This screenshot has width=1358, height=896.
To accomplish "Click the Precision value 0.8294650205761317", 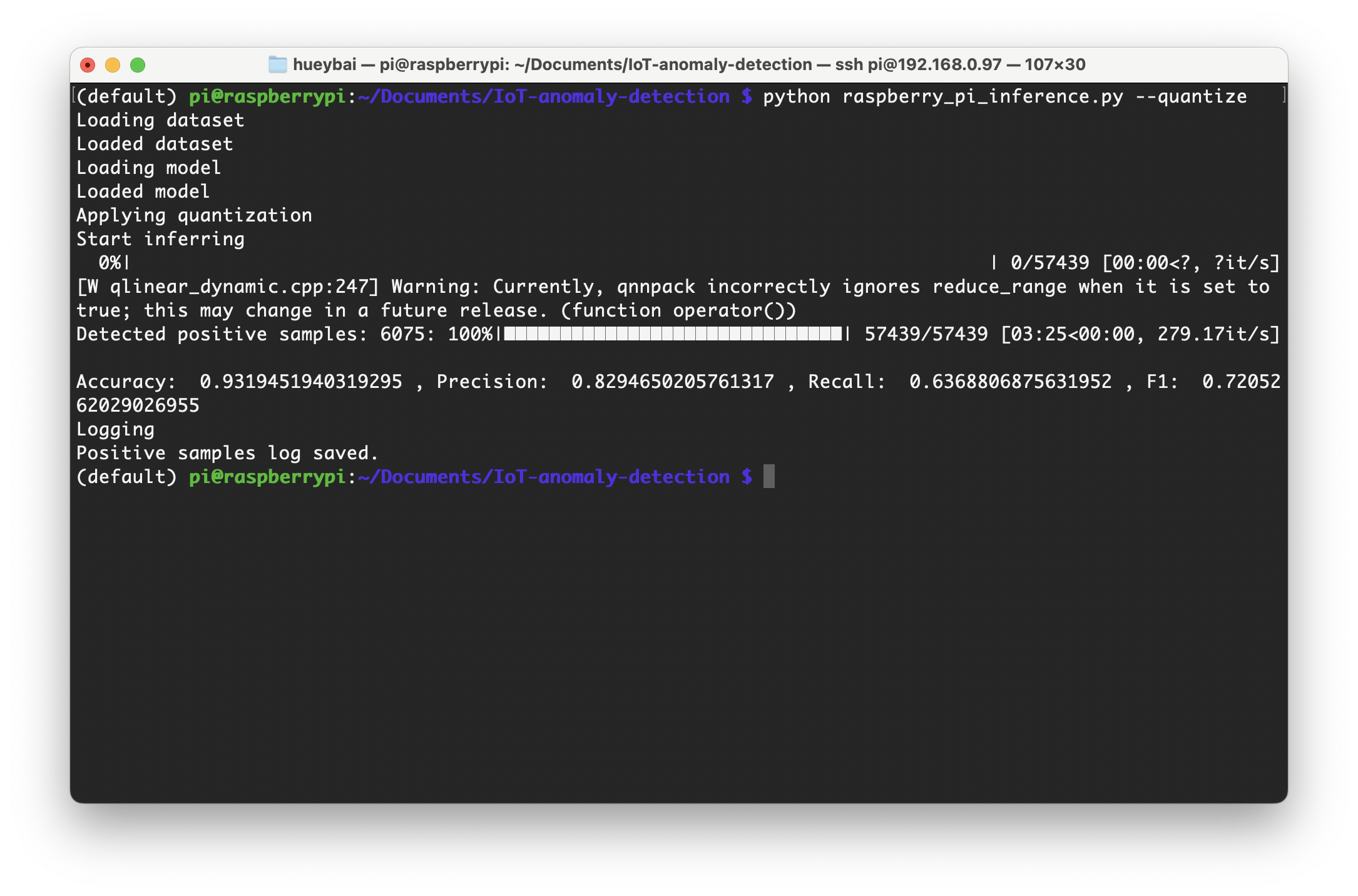I will pyautogui.click(x=672, y=382).
